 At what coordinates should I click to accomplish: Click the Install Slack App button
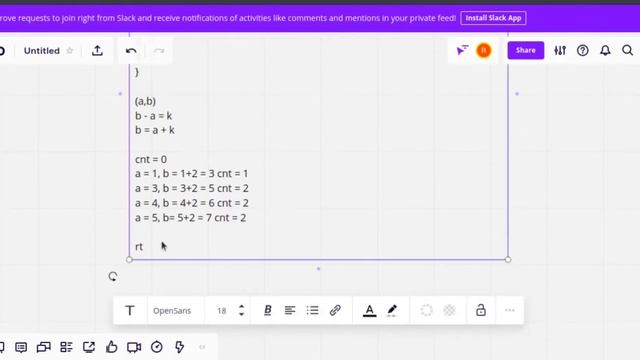(493, 18)
